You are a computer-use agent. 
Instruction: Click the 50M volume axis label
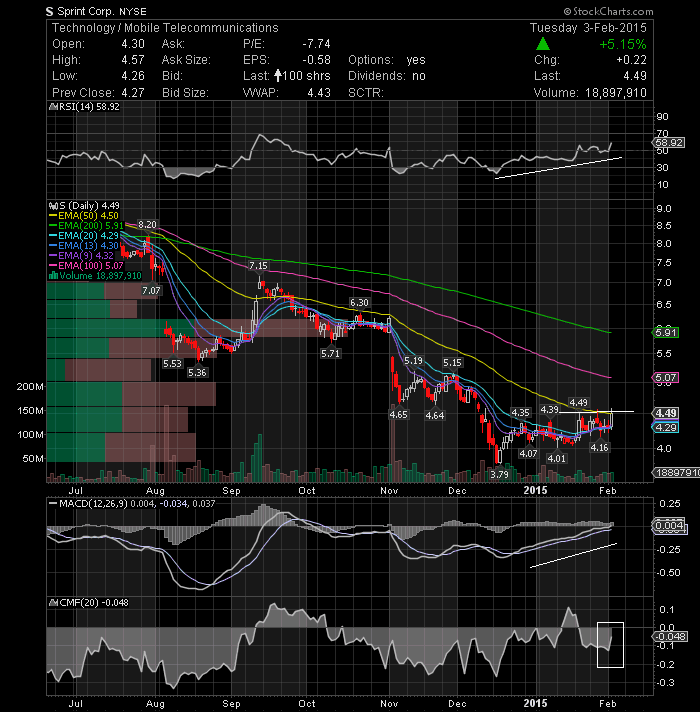tap(33, 459)
